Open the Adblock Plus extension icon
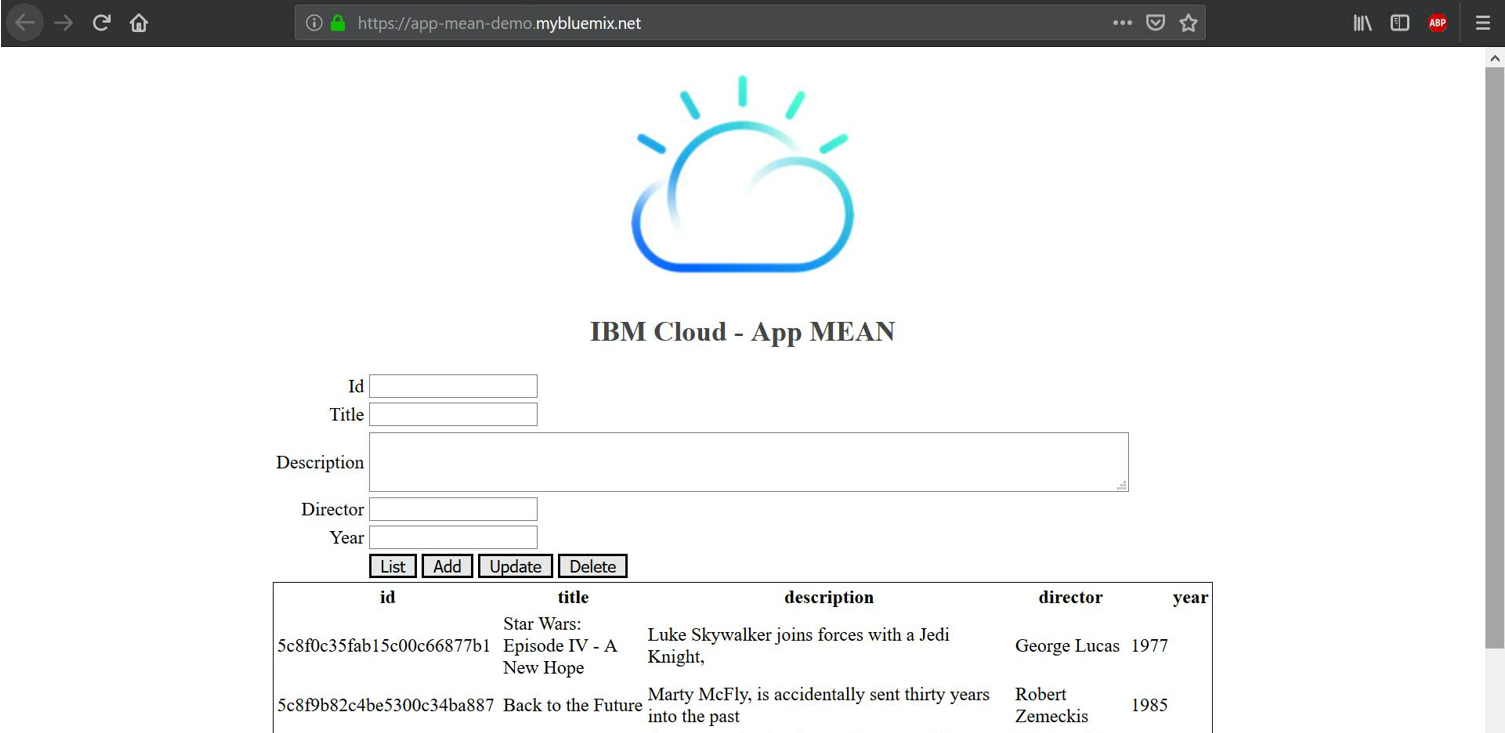Screen dimensions: 1505x733 click(x=1437, y=21)
